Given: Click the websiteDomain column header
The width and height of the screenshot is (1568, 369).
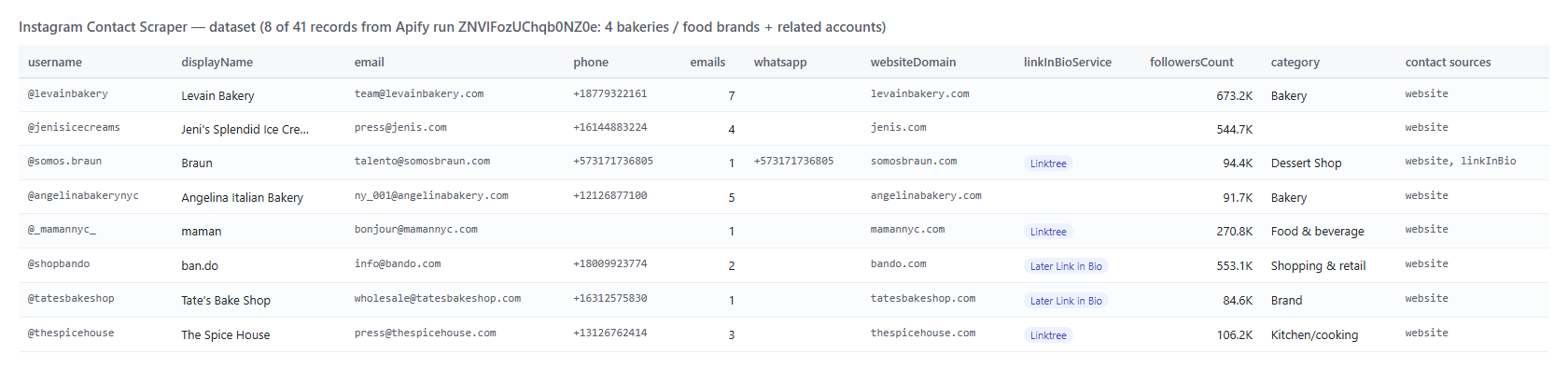Looking at the screenshot, I should 913,63.
